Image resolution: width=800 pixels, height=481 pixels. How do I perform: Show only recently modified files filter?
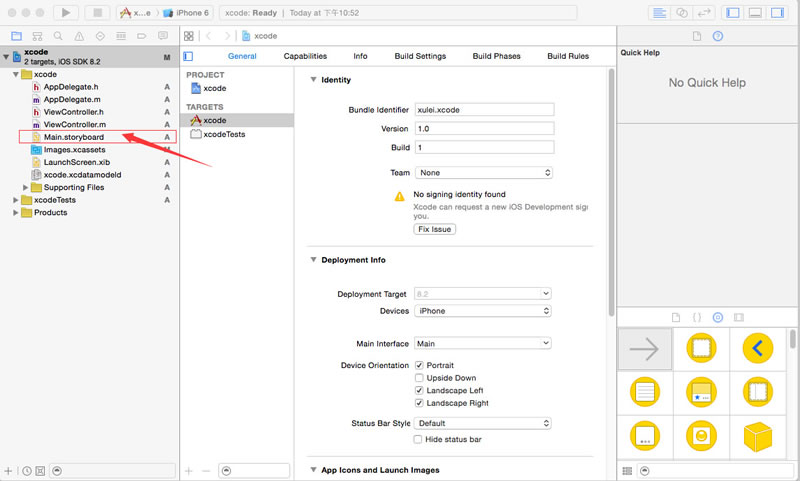point(27,471)
